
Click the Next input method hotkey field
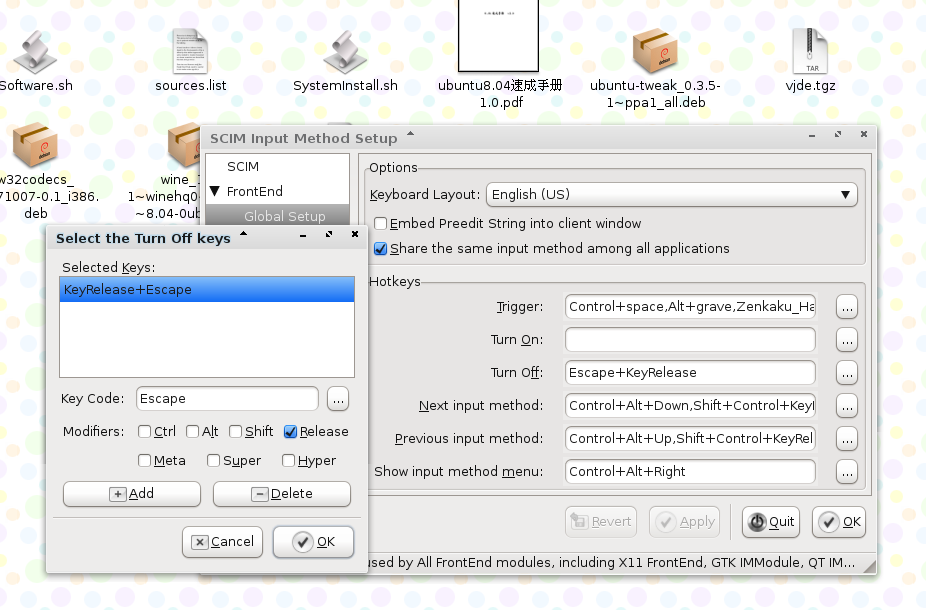tap(690, 406)
